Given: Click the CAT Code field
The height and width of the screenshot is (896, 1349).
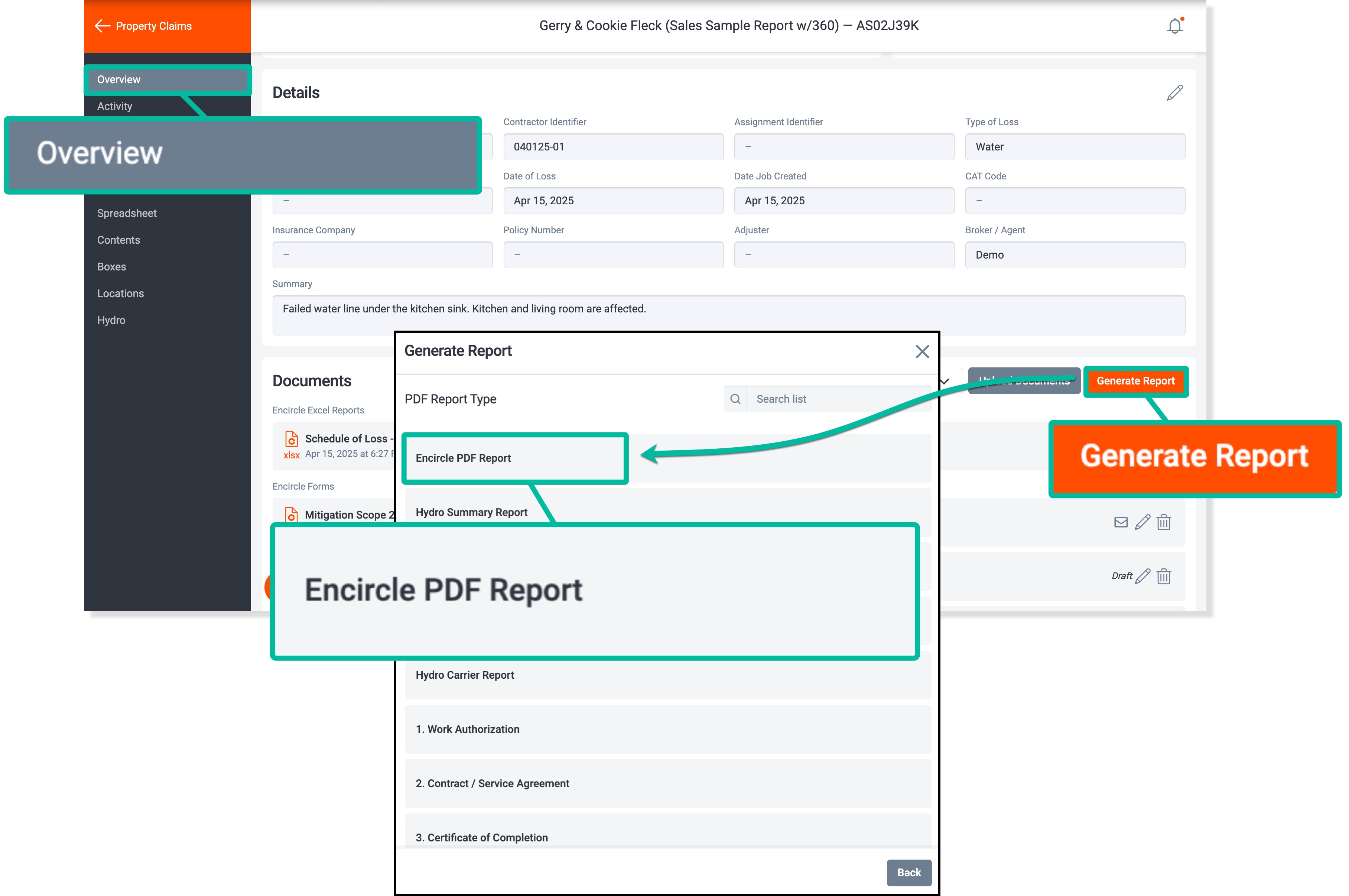Looking at the screenshot, I should point(1075,201).
